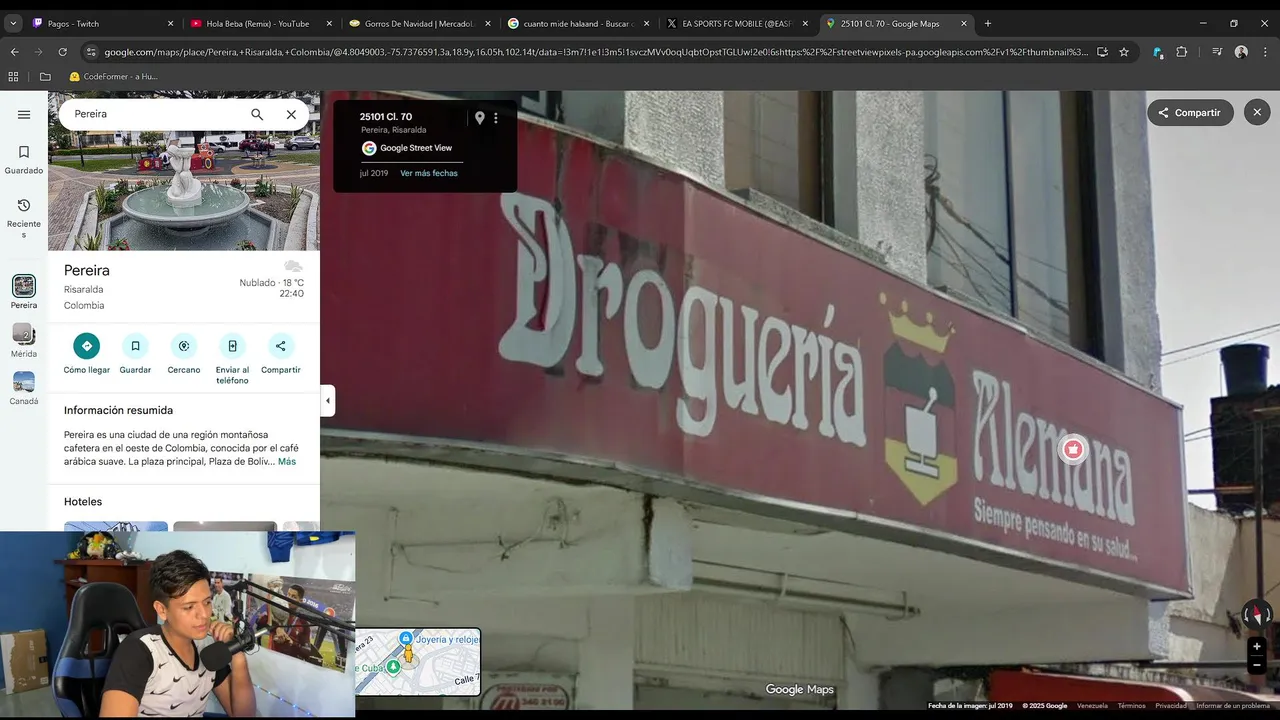Click Ver más fechas link
This screenshot has height=720, width=1280.
coord(429,173)
